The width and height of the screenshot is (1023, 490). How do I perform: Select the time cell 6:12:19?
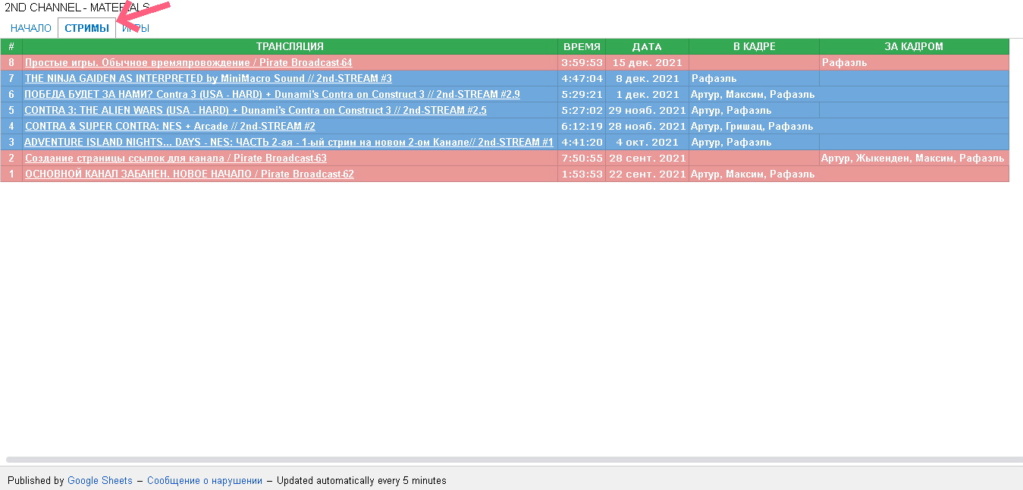pos(581,126)
